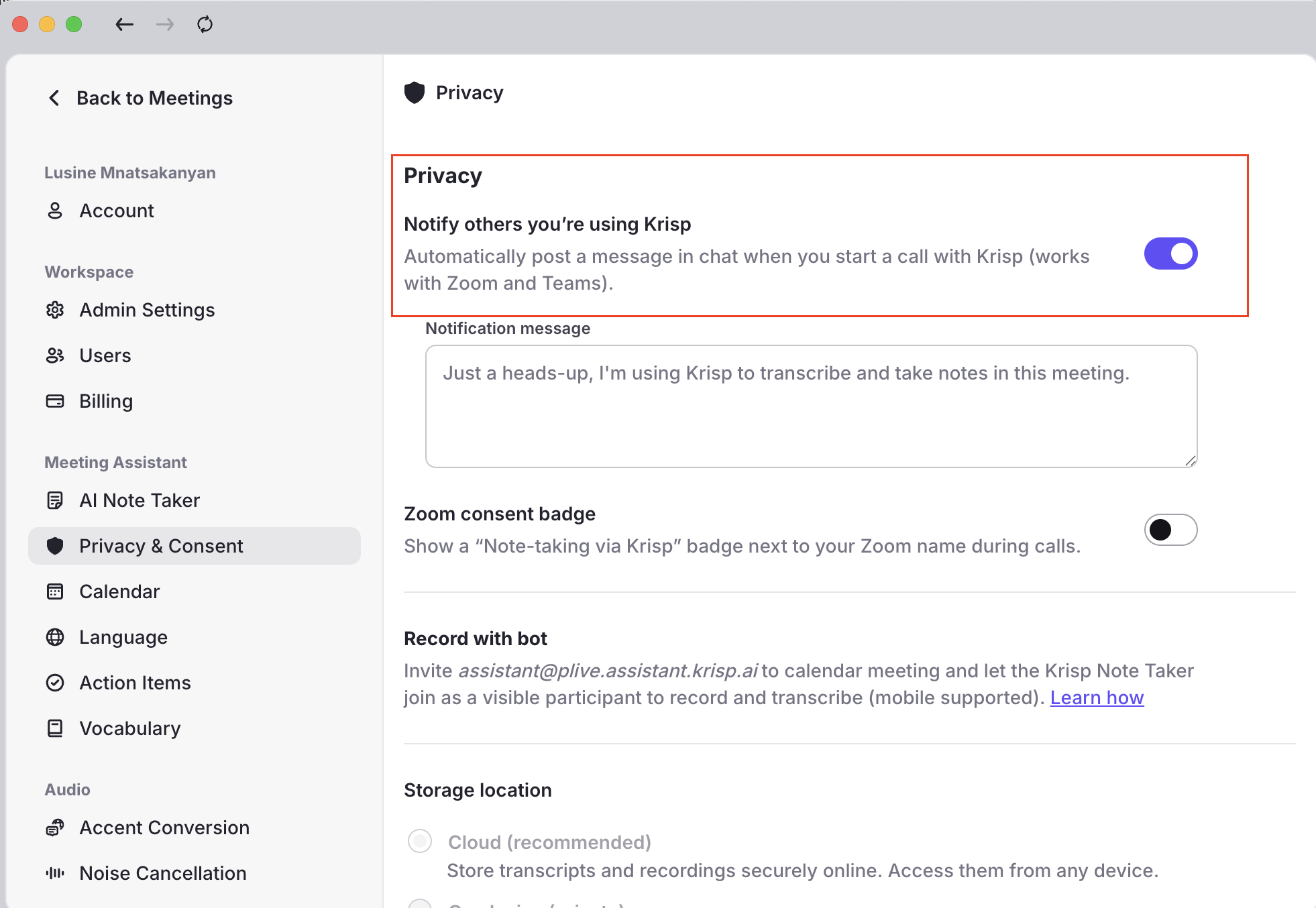Click the browser back arrow
This screenshot has width=1316, height=908.
(x=125, y=25)
